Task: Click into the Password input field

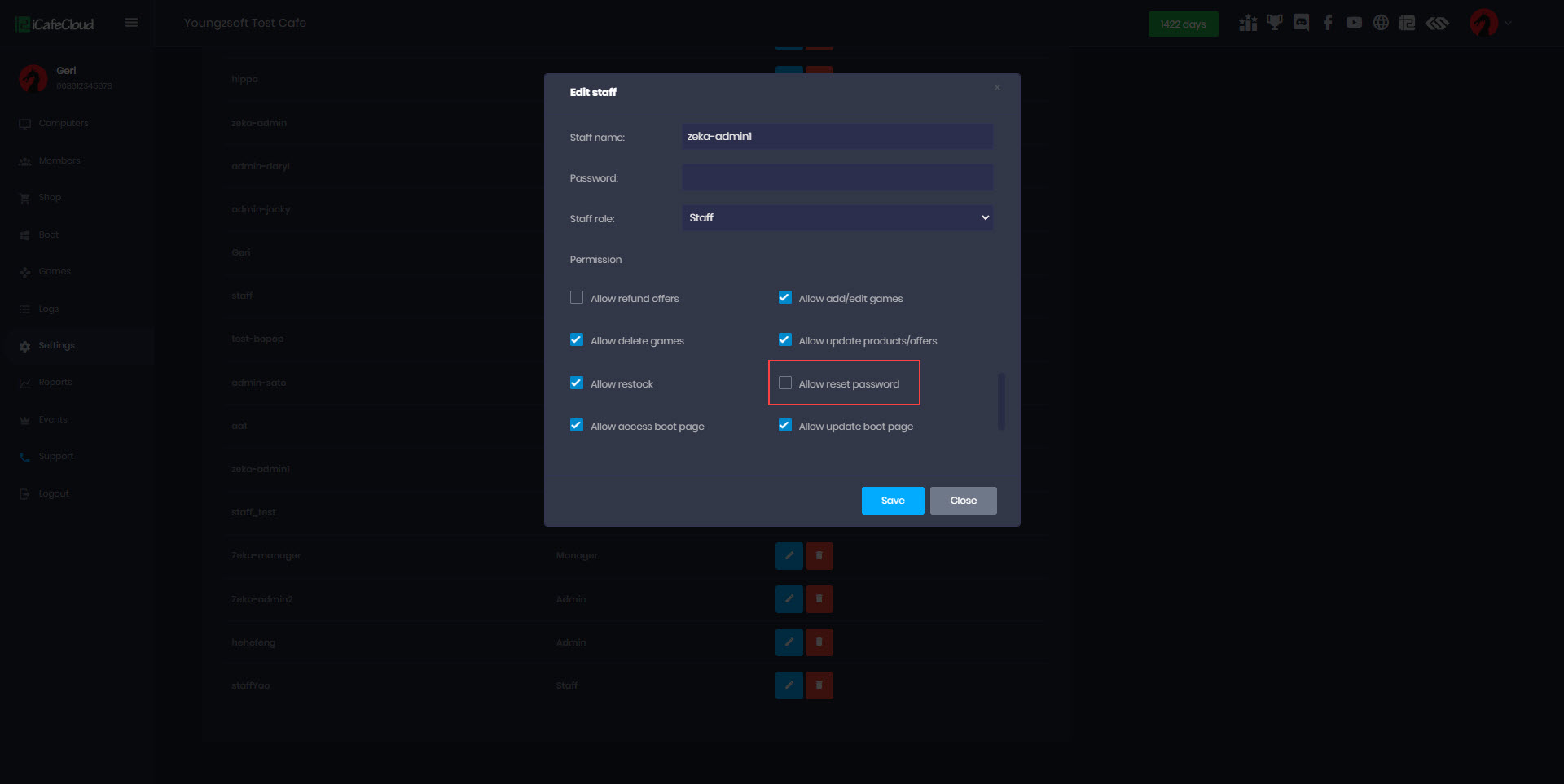Action: coord(837,177)
